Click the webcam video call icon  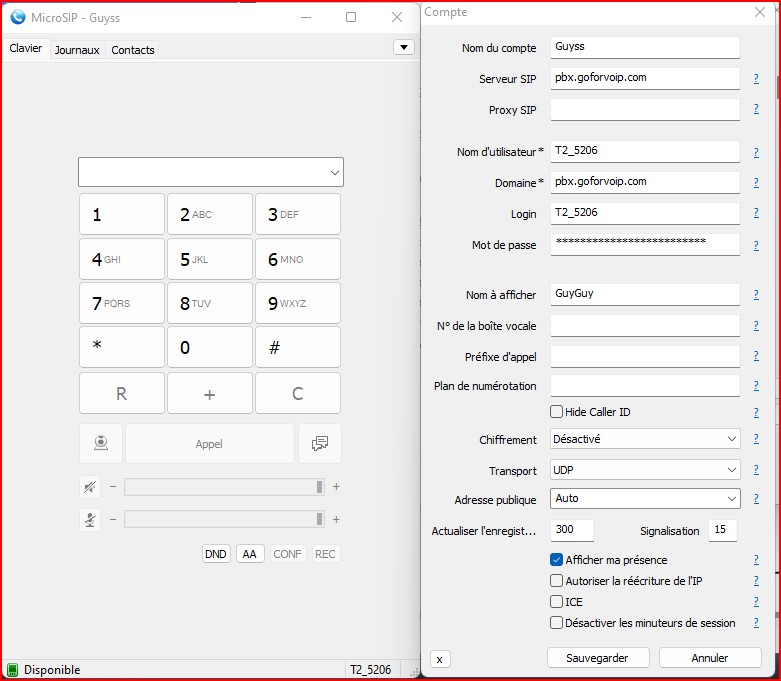[101, 443]
